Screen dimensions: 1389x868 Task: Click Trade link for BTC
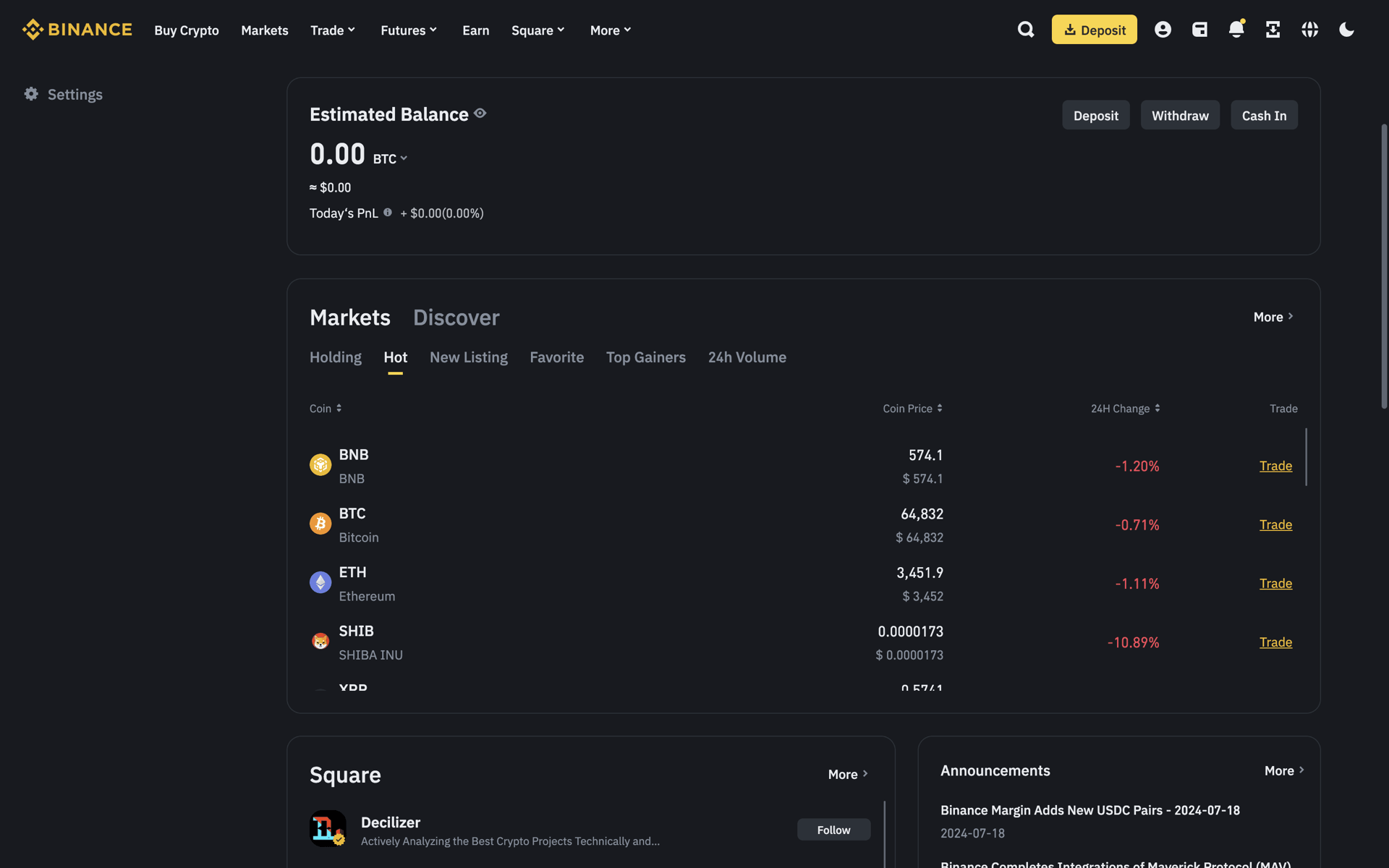click(1275, 524)
